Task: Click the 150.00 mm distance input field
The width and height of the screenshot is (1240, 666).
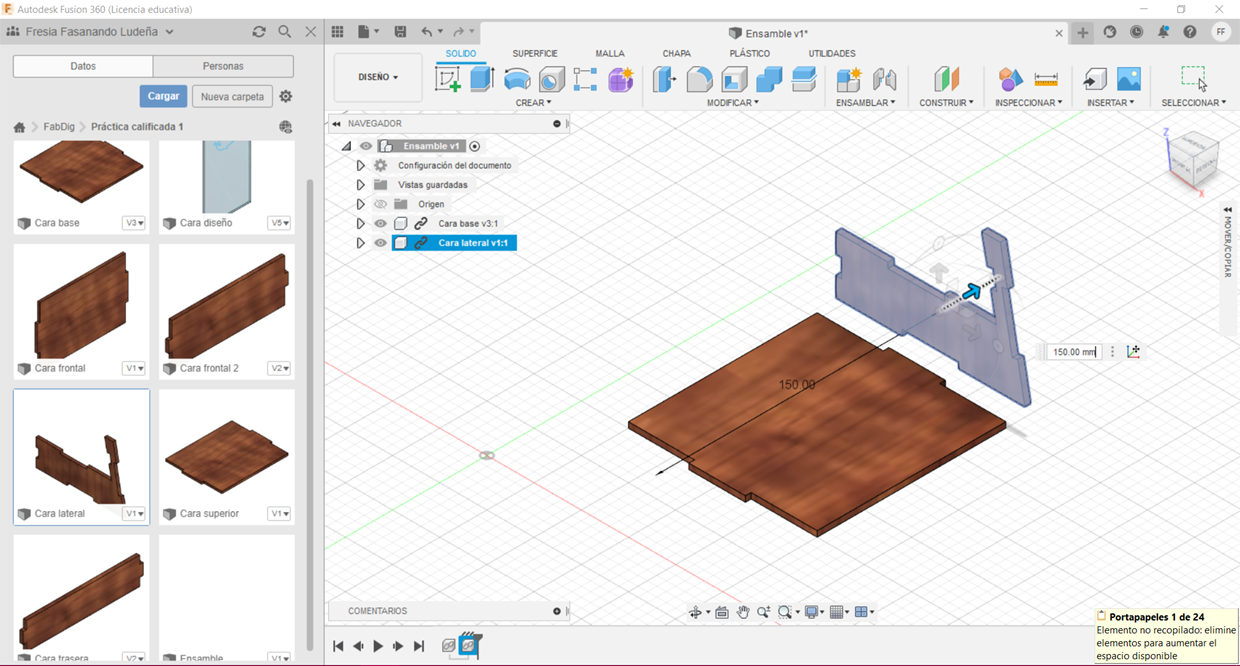Action: [x=1075, y=352]
